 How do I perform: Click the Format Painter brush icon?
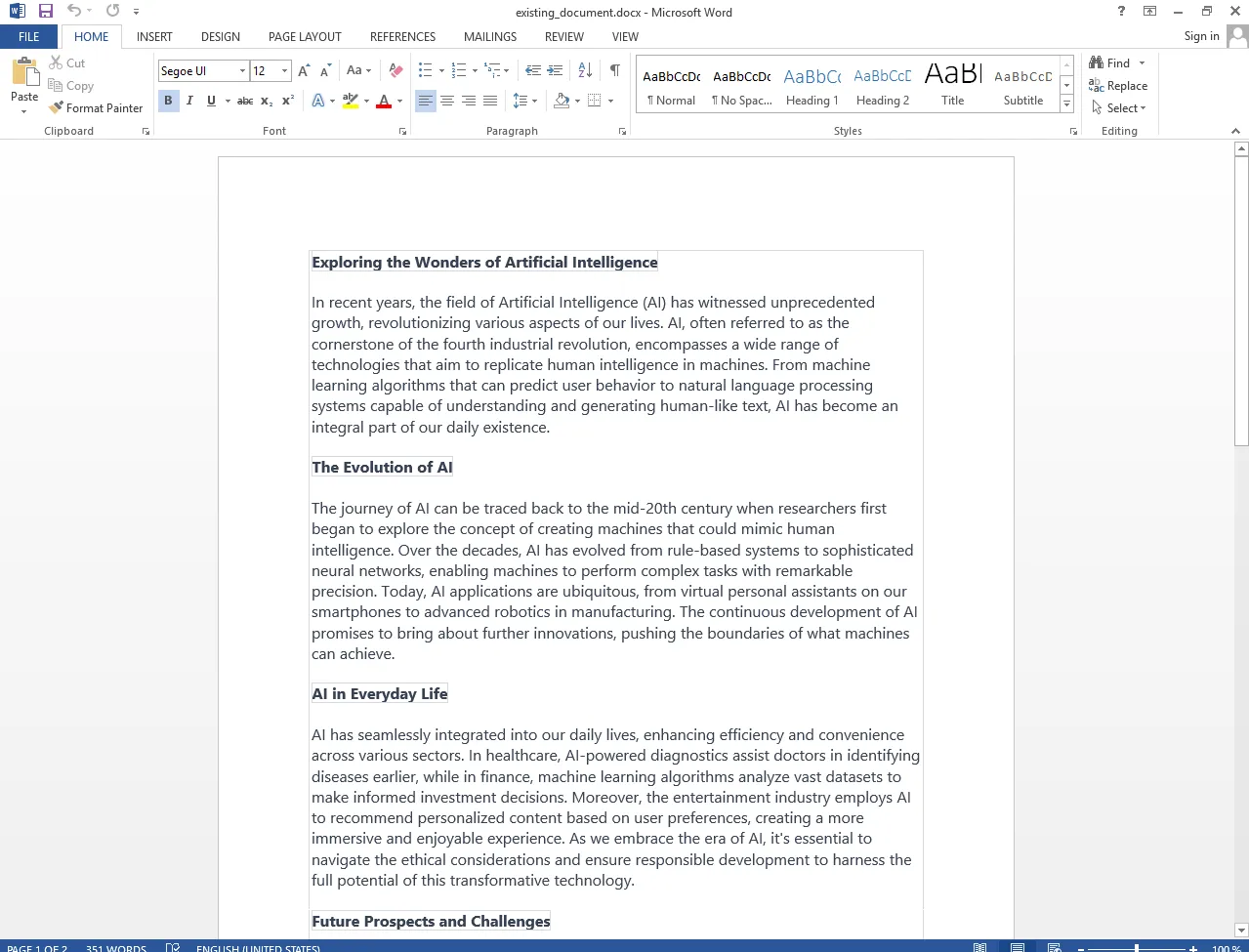(57, 108)
